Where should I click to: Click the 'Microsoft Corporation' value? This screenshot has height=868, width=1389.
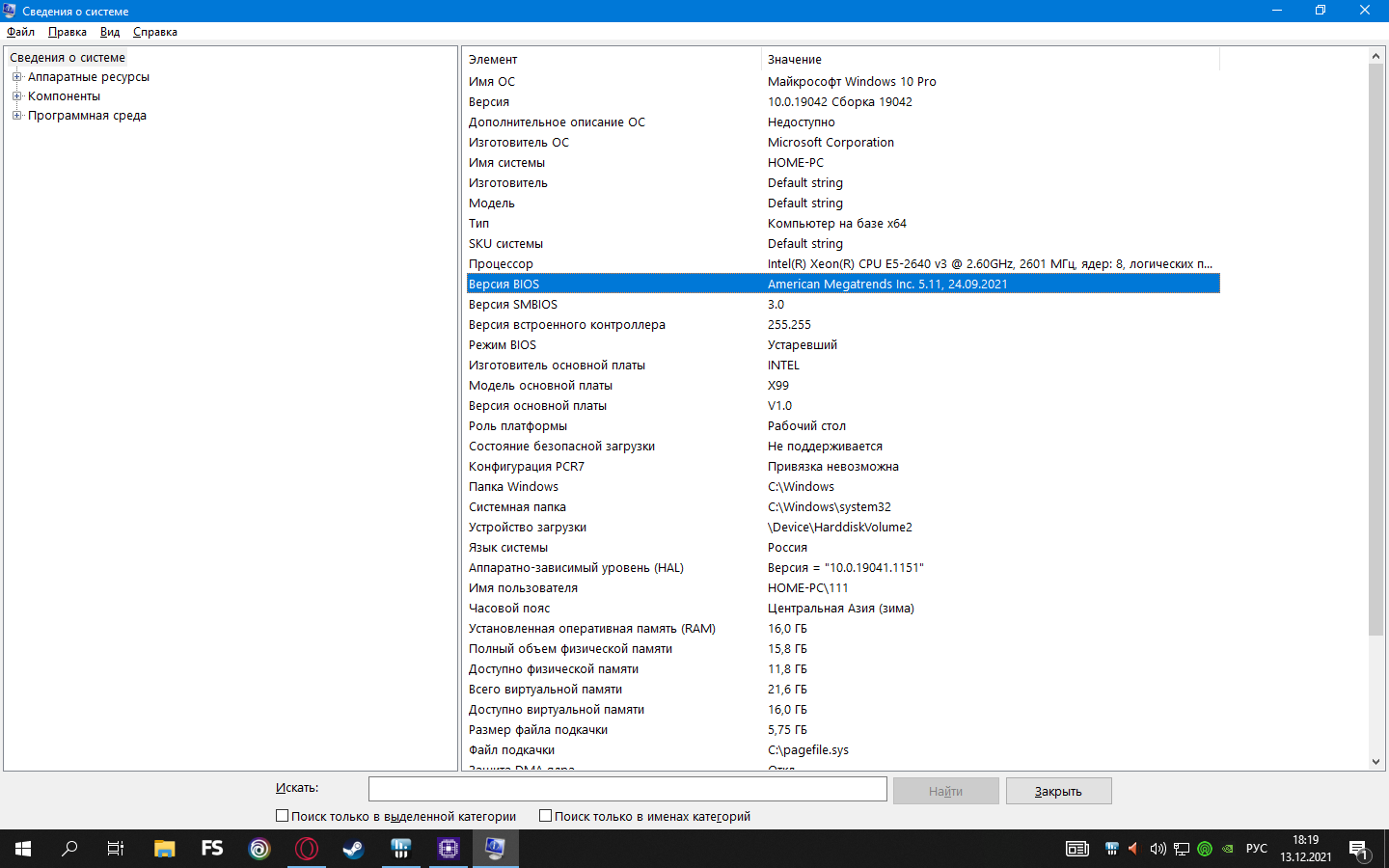click(831, 143)
